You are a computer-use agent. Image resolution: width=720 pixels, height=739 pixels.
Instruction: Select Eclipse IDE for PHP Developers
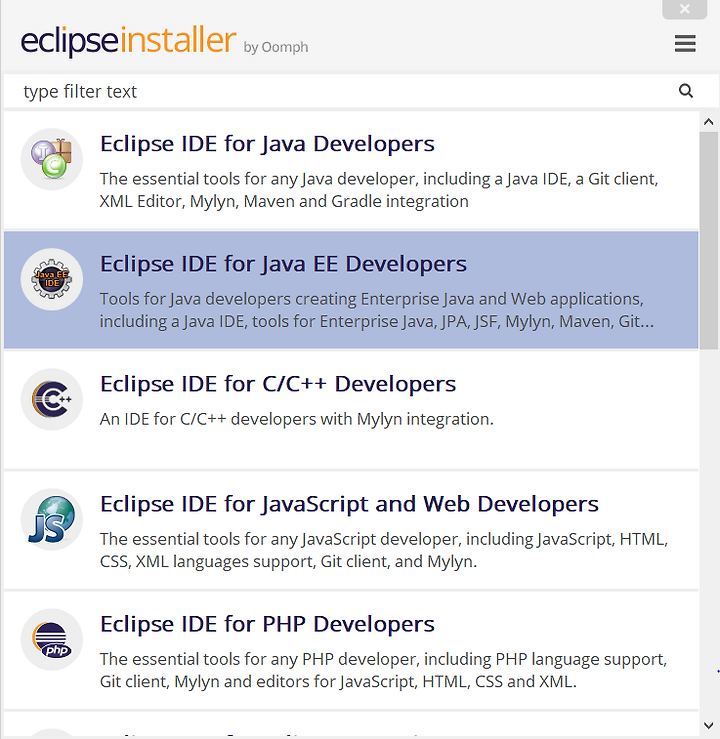coord(351,650)
